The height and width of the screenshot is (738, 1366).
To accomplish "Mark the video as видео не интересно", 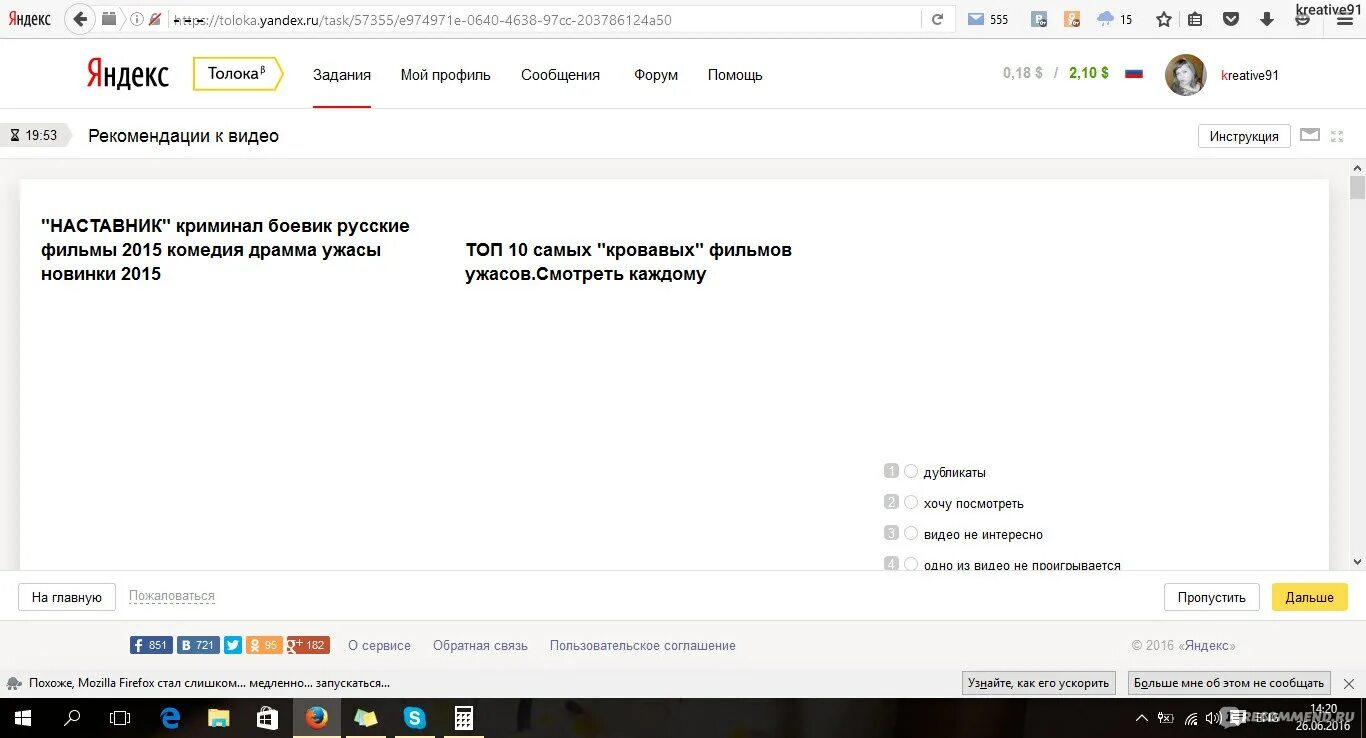I will (x=911, y=533).
